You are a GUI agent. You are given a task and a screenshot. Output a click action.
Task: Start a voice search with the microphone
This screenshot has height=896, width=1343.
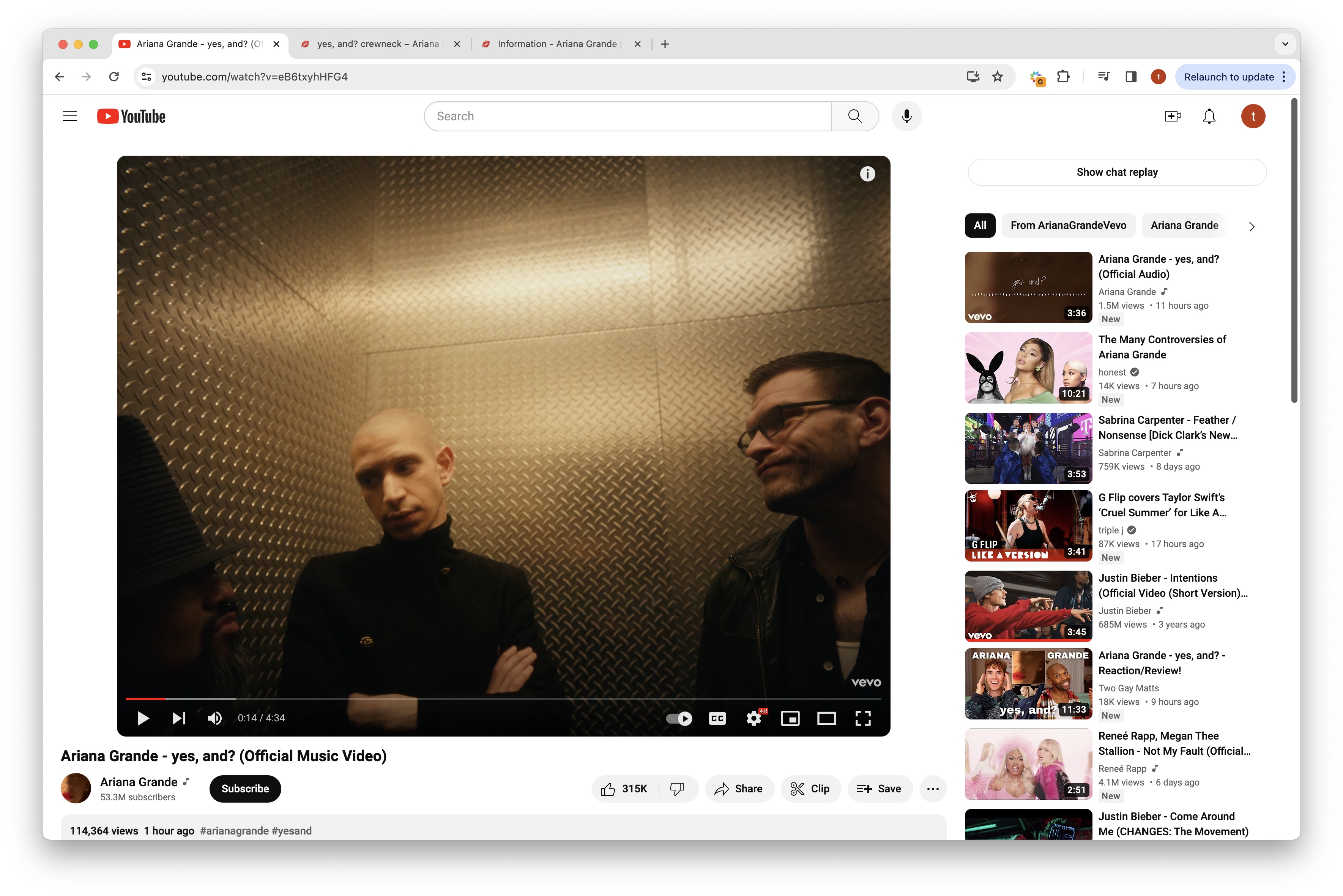(x=906, y=116)
